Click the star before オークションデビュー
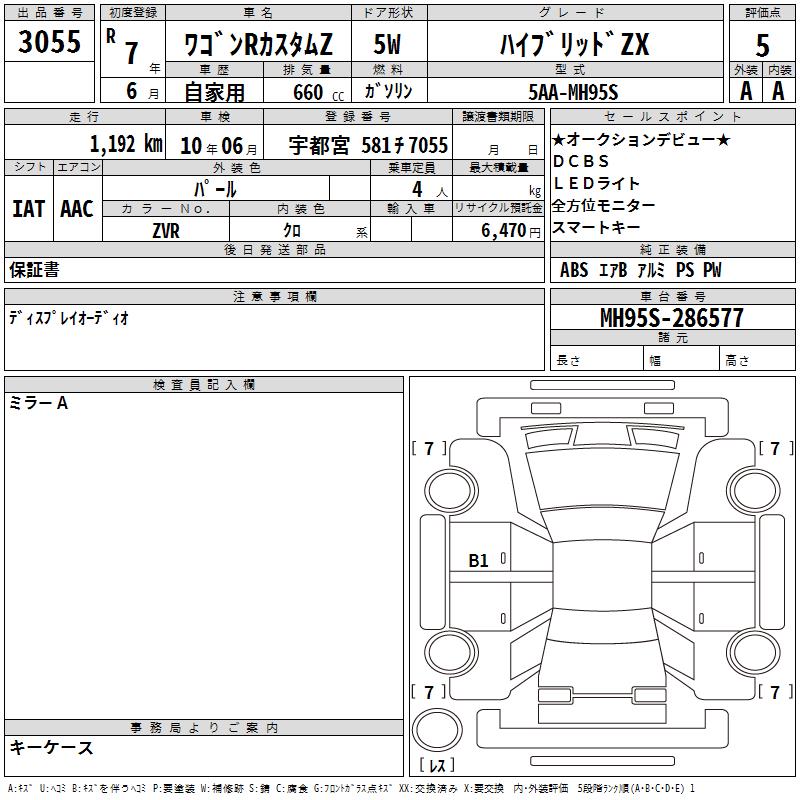Viewport: 800px width, 800px height. [559, 140]
